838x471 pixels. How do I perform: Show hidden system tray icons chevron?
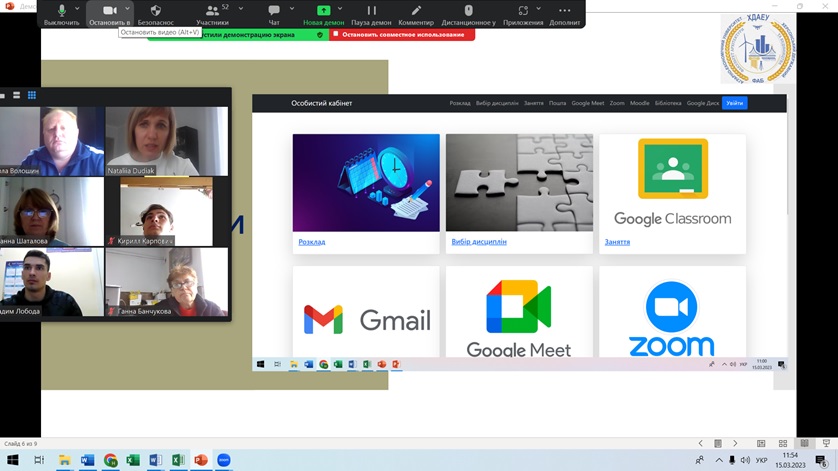coord(719,460)
